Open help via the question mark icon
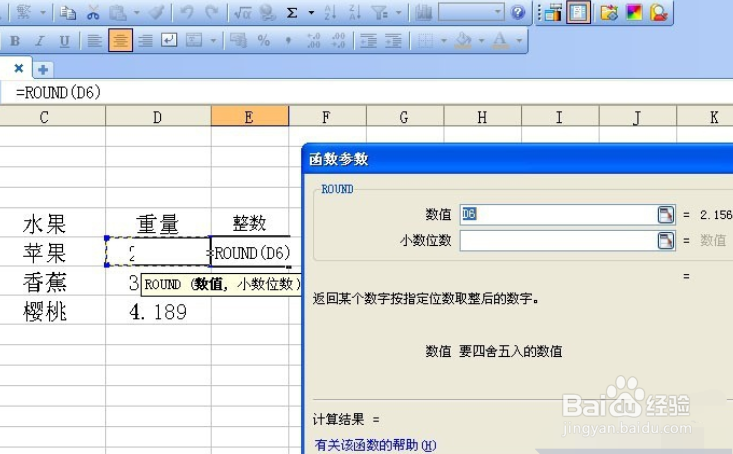Viewport: 733px width, 454px height. click(518, 13)
